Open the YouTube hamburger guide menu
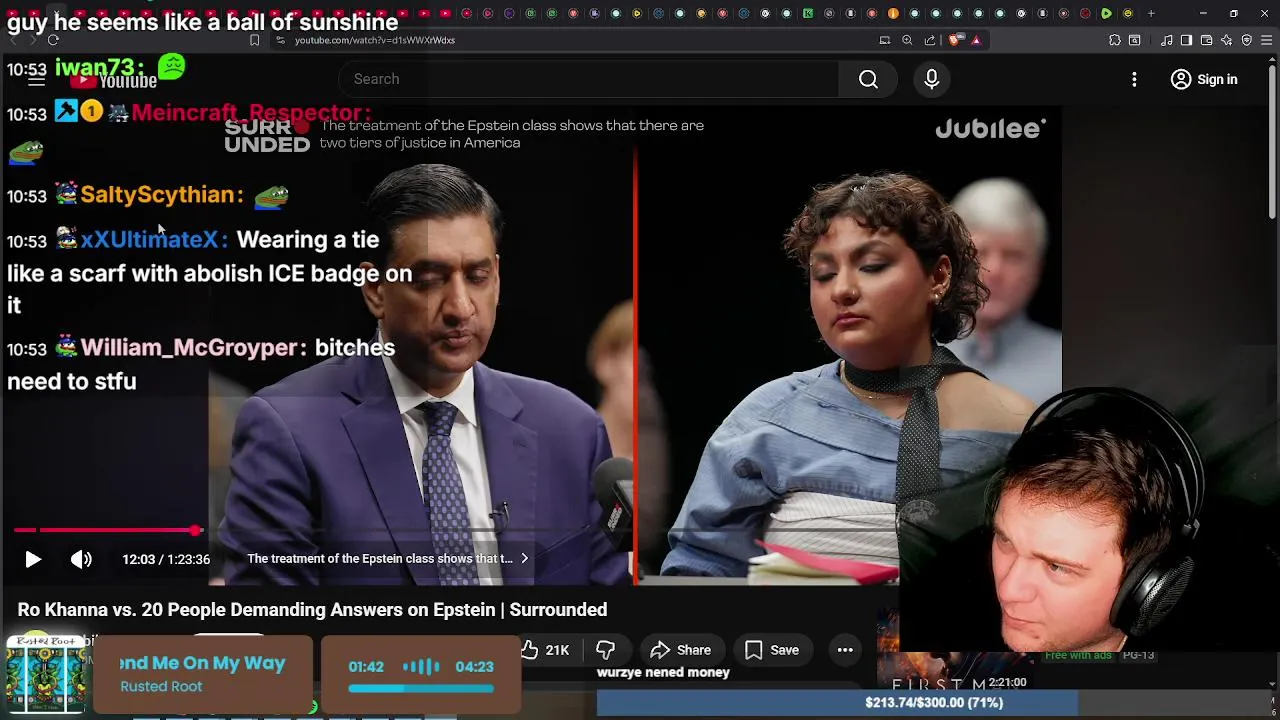1280x720 pixels. pyautogui.click(x=36, y=79)
